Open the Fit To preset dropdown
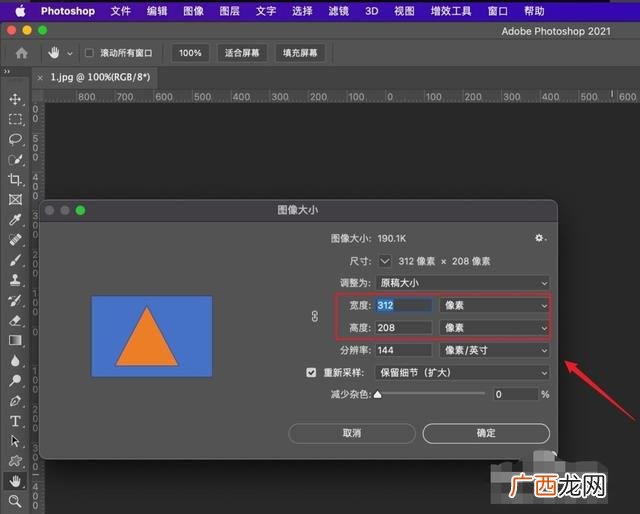Screen dimensions: 640x514 pos(462,283)
